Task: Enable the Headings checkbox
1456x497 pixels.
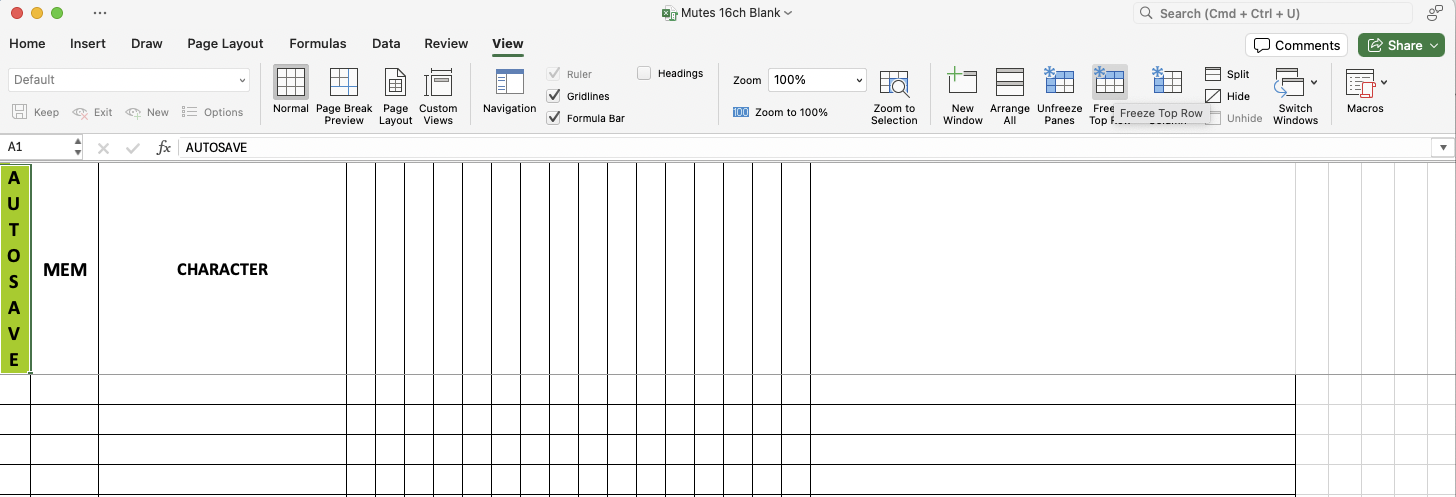Action: [x=644, y=73]
